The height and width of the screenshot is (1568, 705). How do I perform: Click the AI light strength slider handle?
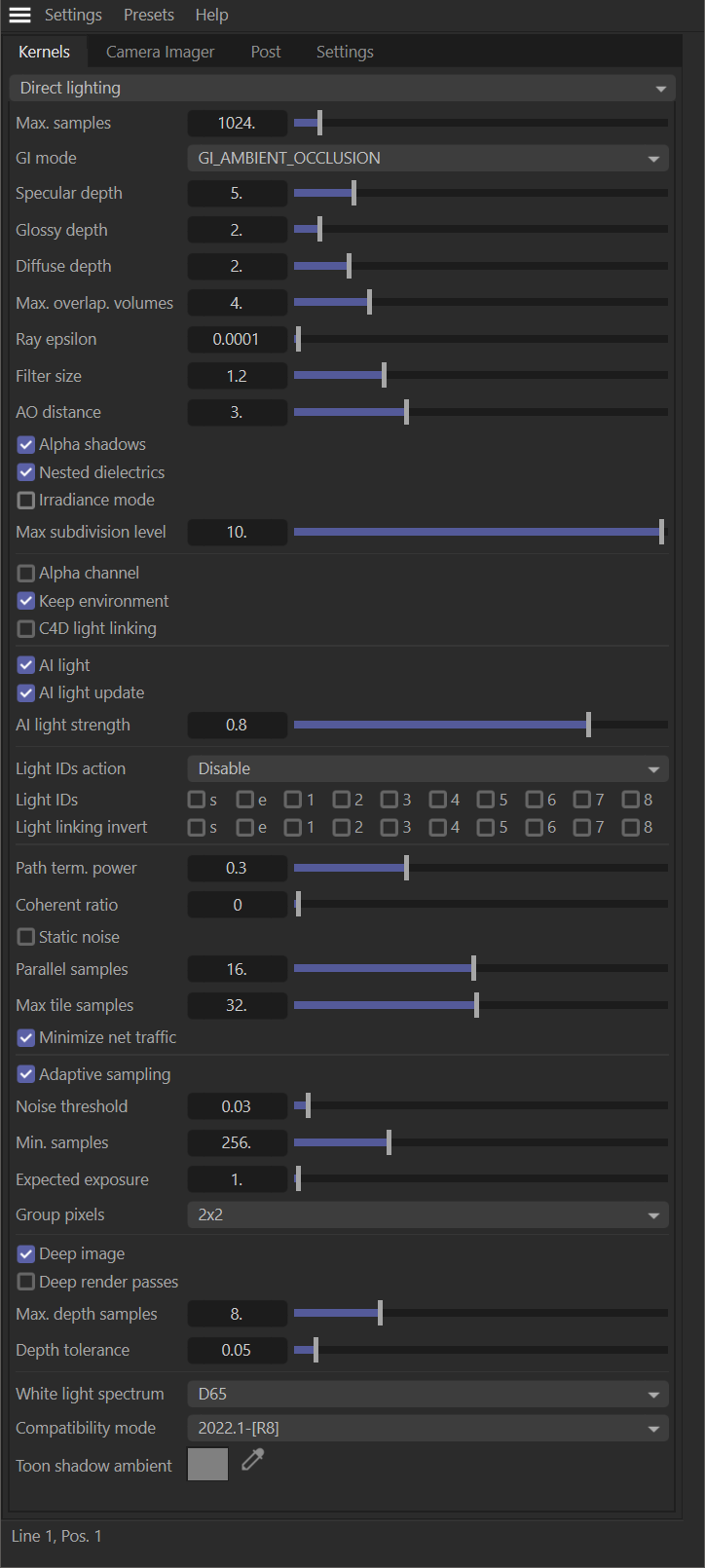coord(588,725)
